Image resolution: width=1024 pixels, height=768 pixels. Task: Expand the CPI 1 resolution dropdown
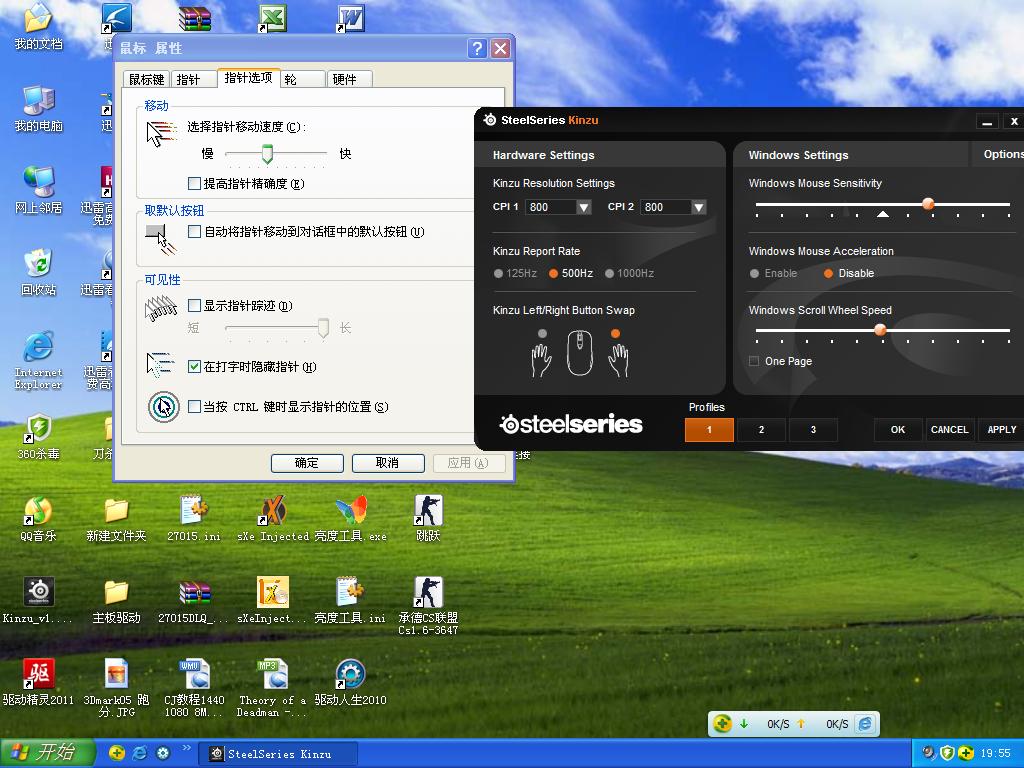click(584, 207)
